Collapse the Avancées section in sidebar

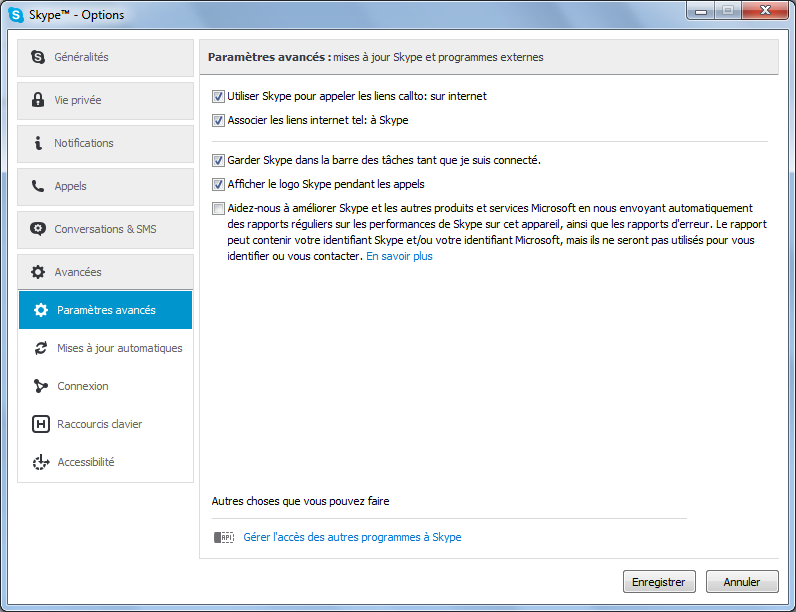(x=106, y=272)
